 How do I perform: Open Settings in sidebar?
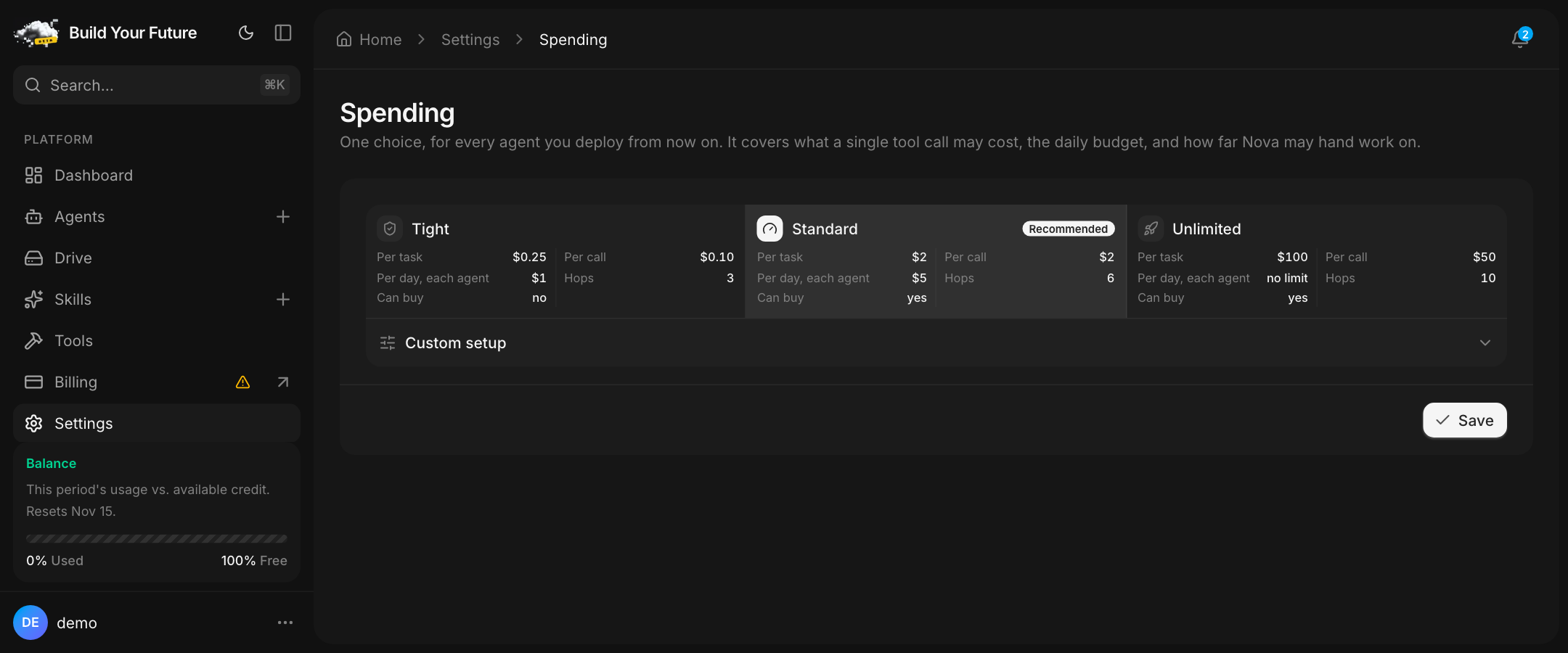pos(157,424)
